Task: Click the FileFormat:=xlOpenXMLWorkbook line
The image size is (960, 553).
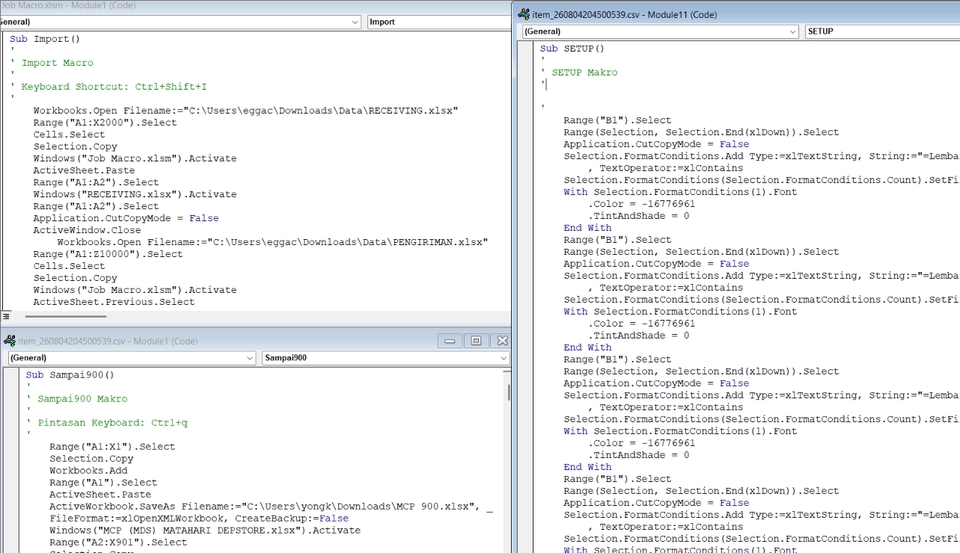Action: click(199, 518)
